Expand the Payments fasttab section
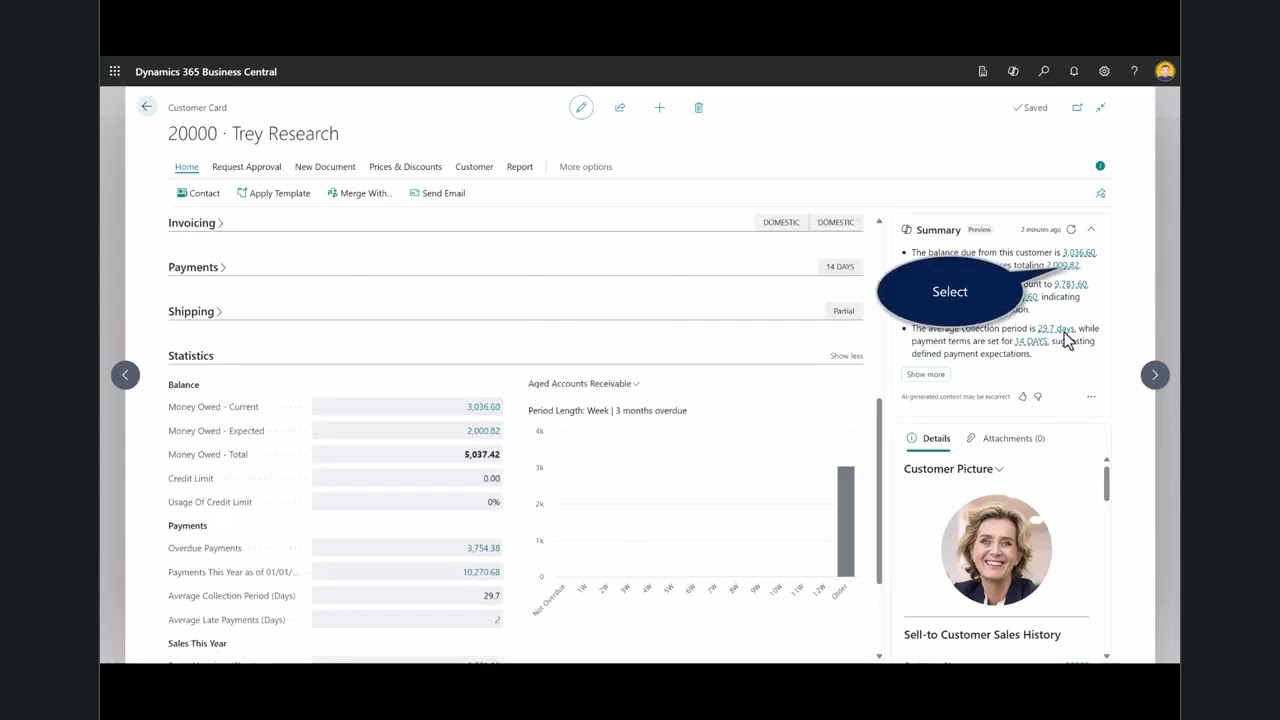The height and width of the screenshot is (720, 1280). pyautogui.click(x=197, y=267)
